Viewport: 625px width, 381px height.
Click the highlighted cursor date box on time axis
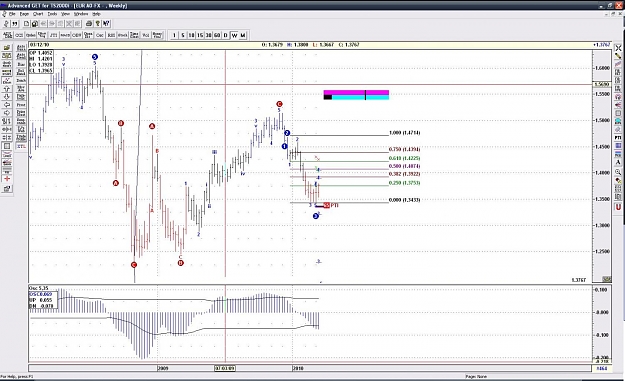(225, 368)
